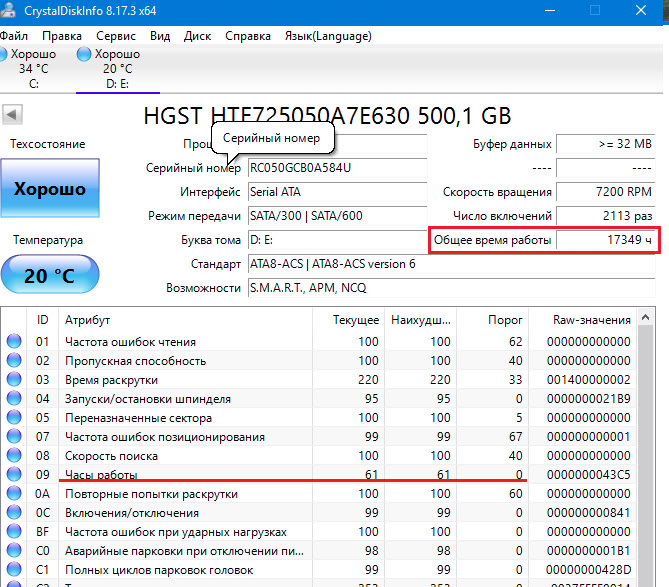Click the ATA8-ACS standard field

(x=451, y=264)
